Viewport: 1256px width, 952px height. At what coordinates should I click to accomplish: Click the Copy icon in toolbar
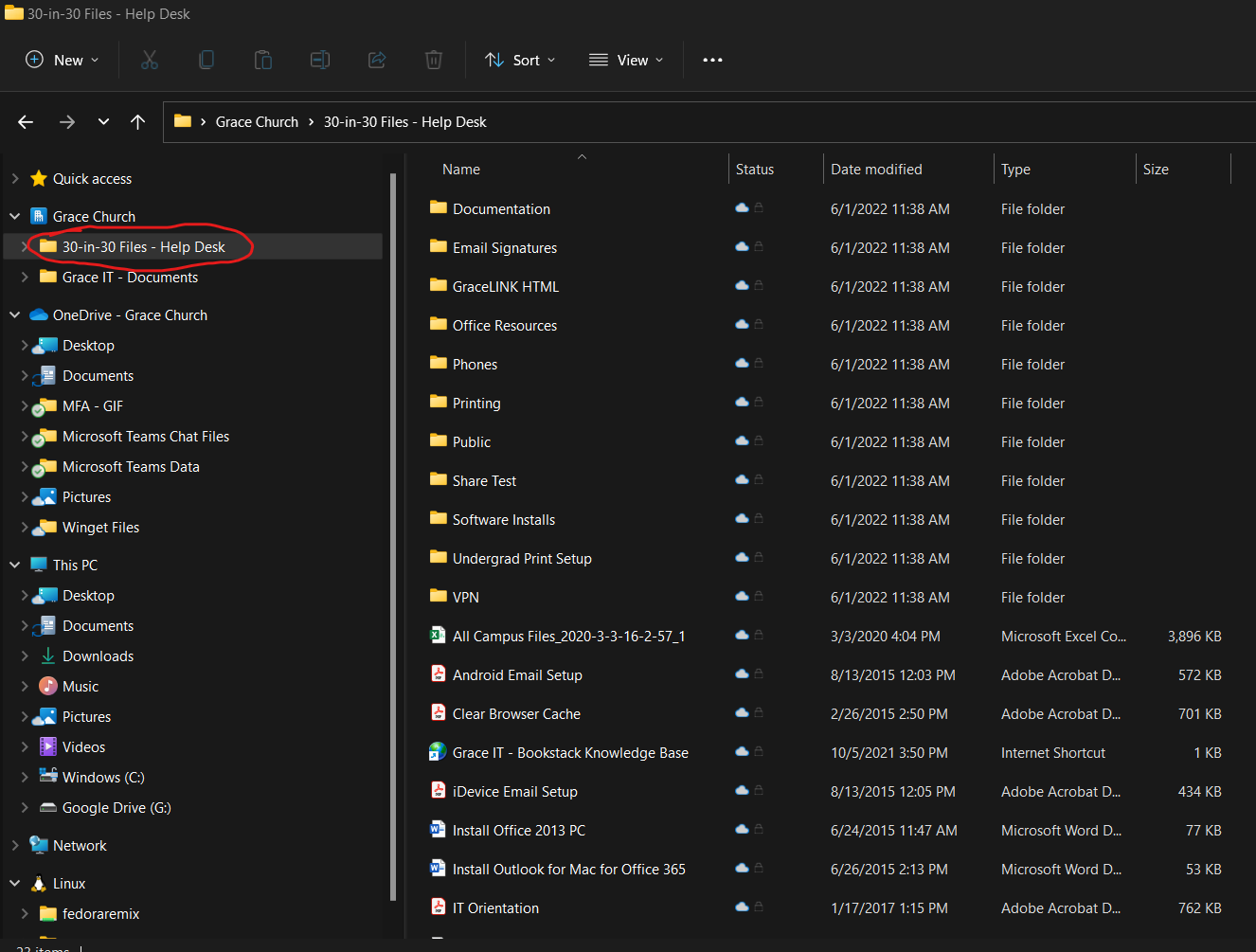pyautogui.click(x=206, y=60)
